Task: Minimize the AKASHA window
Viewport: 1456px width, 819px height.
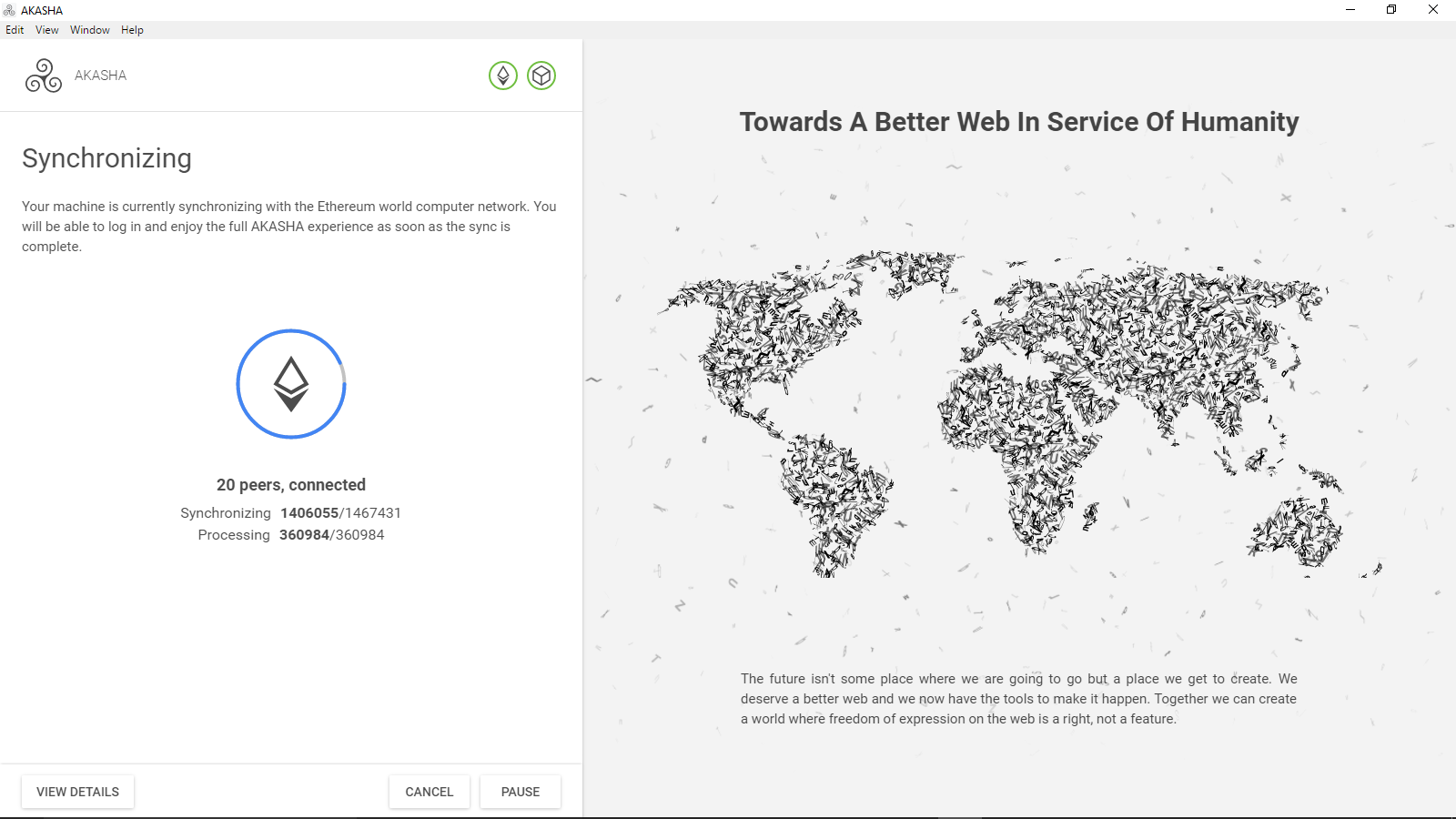Action: 1350,10
